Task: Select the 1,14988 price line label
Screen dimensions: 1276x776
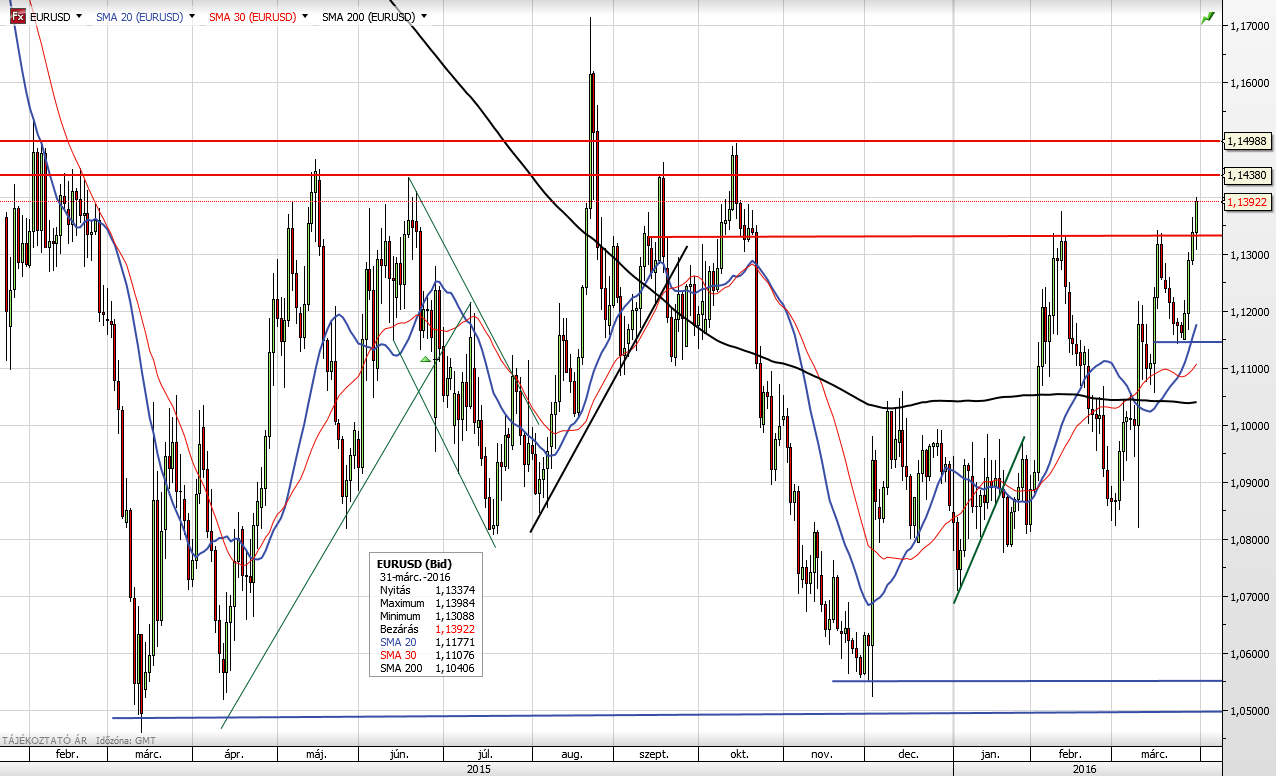Action: click(1247, 141)
